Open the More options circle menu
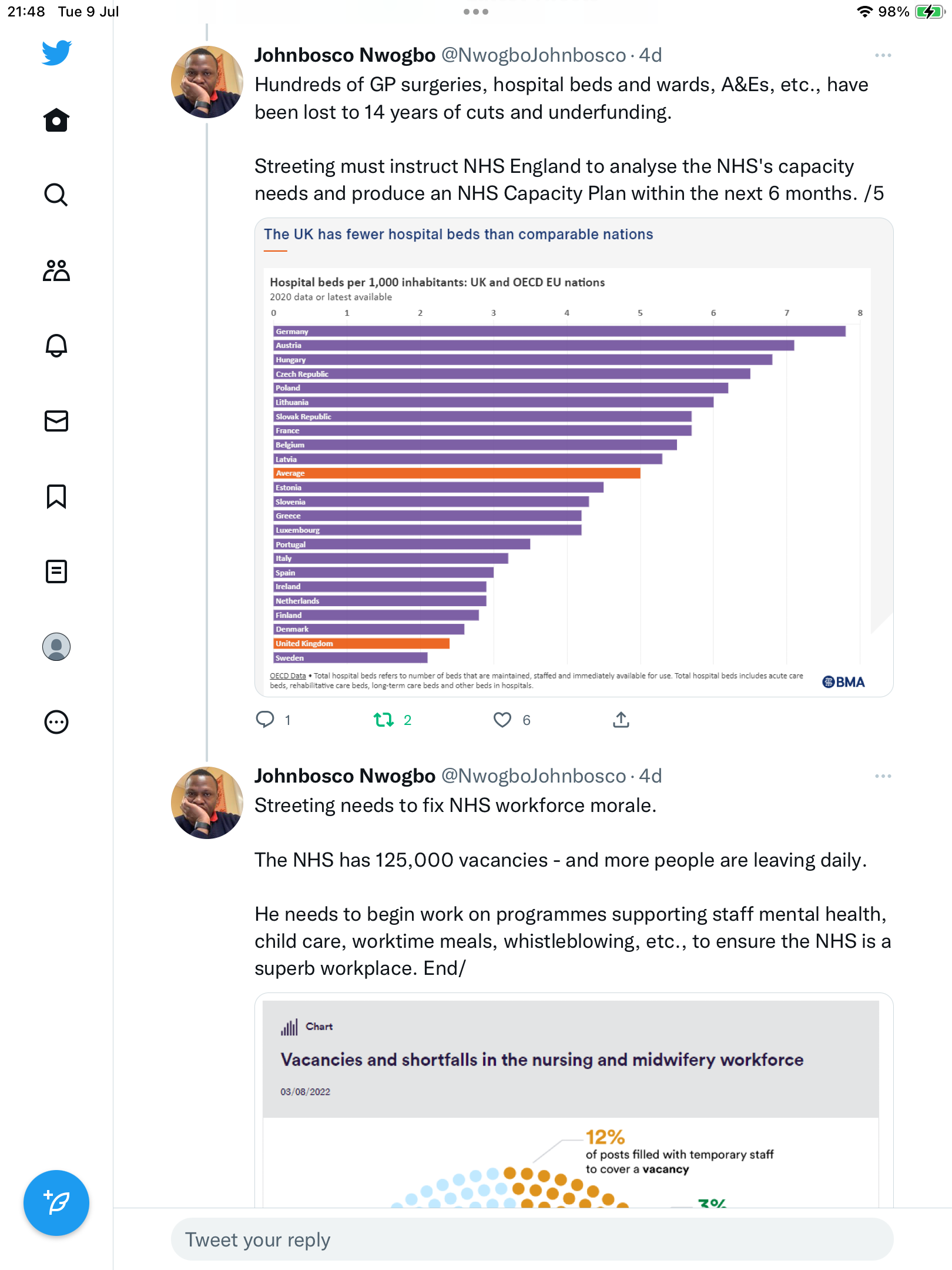Viewport: 952px width, 1270px height. point(56,722)
